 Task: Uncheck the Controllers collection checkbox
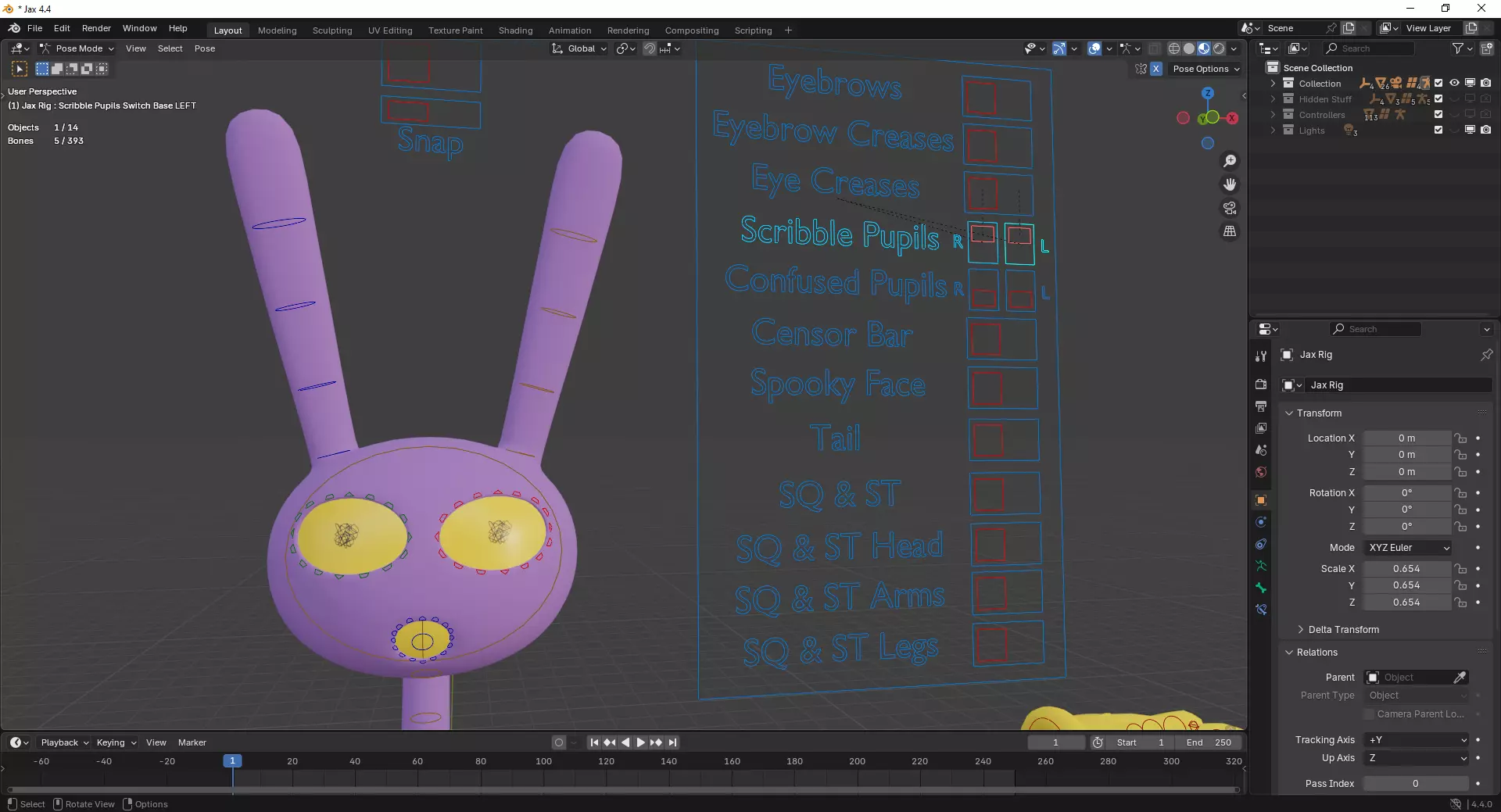(1438, 115)
